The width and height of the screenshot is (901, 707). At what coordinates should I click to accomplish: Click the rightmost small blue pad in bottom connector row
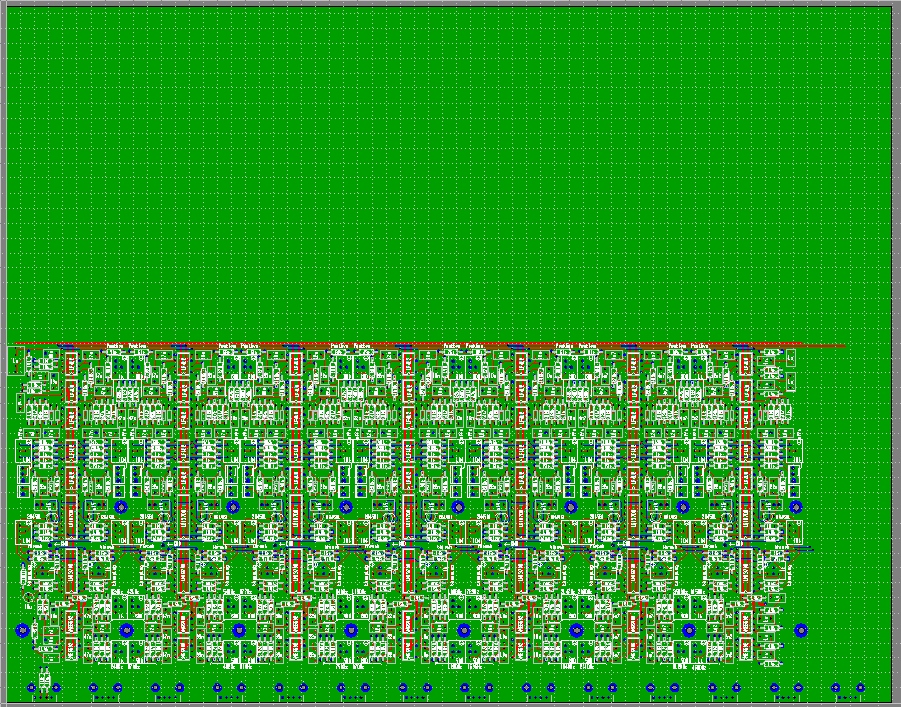point(860,688)
